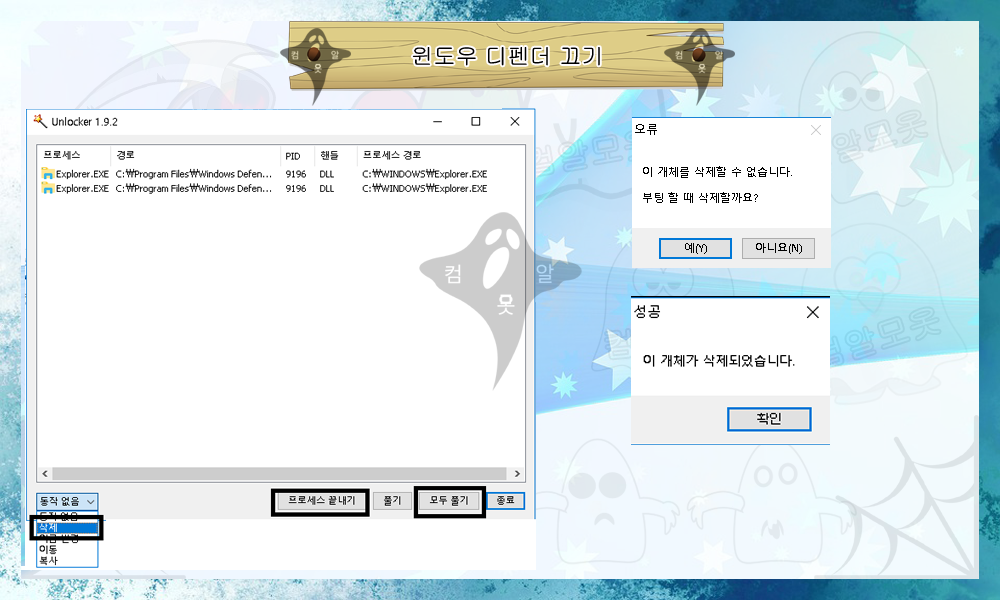This screenshot has width=1000, height=600.
Task: Click the second row's DLL handle cell
Action: coord(327,188)
